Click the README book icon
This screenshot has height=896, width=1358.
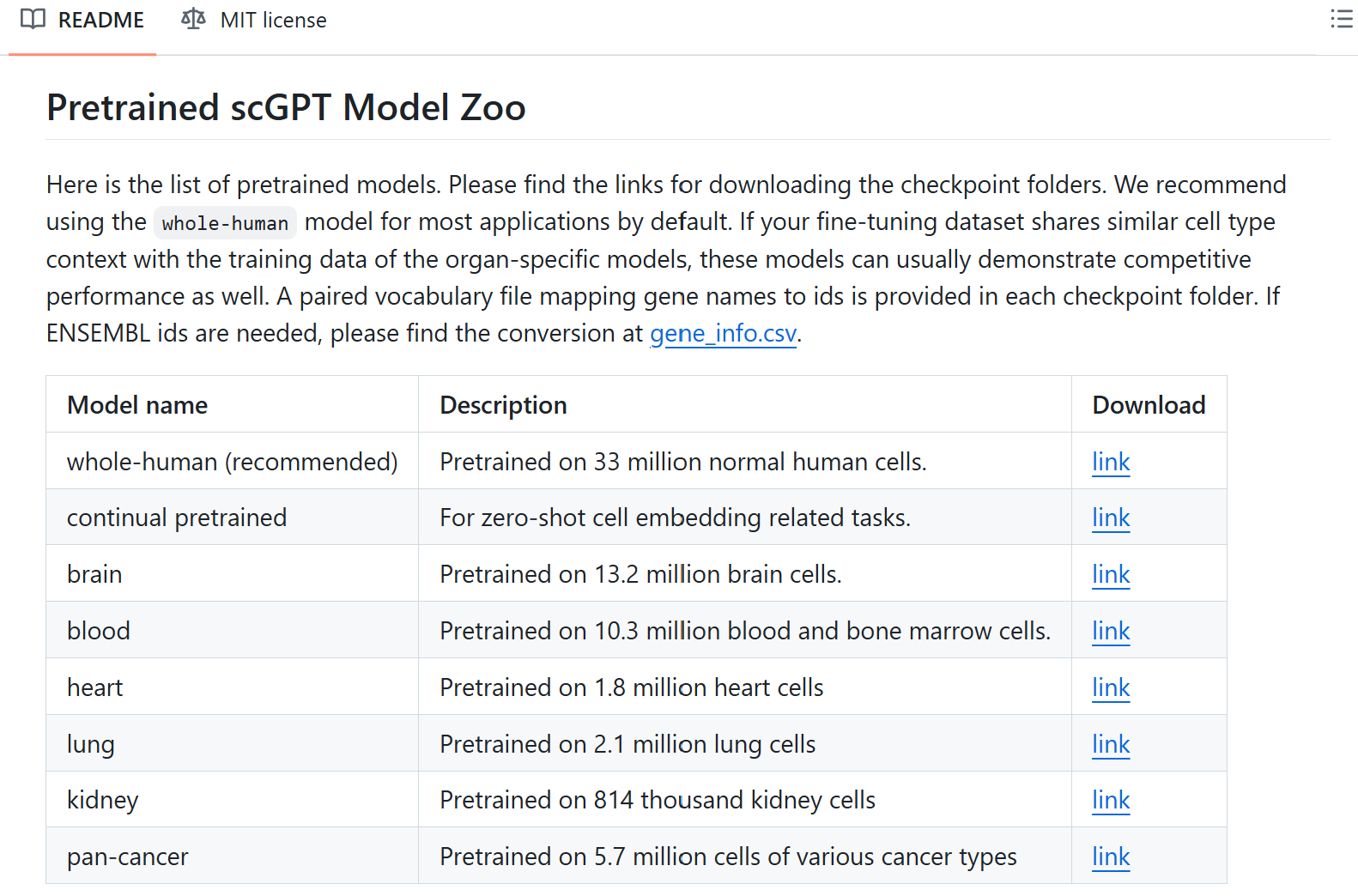click(x=33, y=20)
